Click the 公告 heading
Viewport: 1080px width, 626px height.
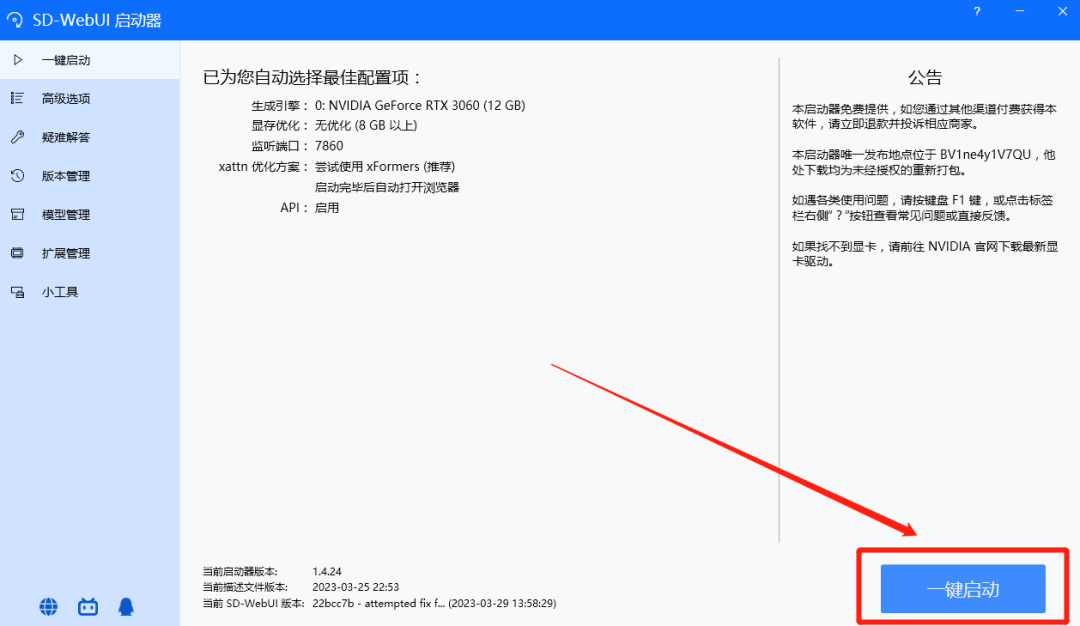pyautogui.click(x=924, y=77)
